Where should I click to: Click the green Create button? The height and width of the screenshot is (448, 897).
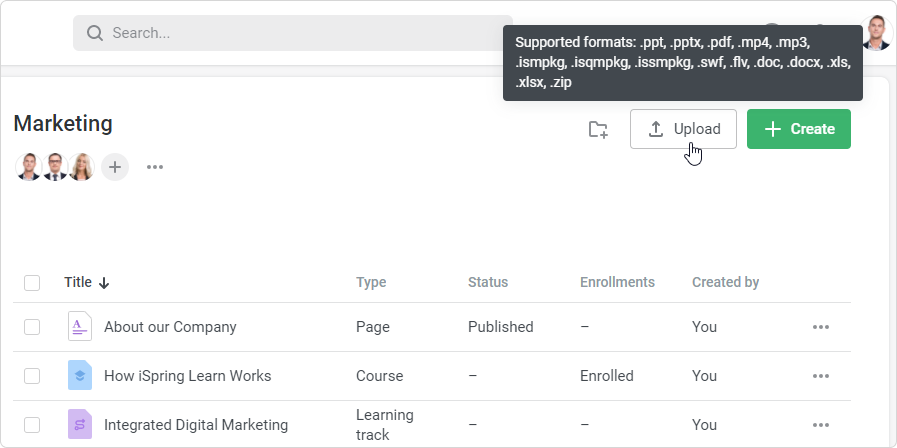coord(798,129)
